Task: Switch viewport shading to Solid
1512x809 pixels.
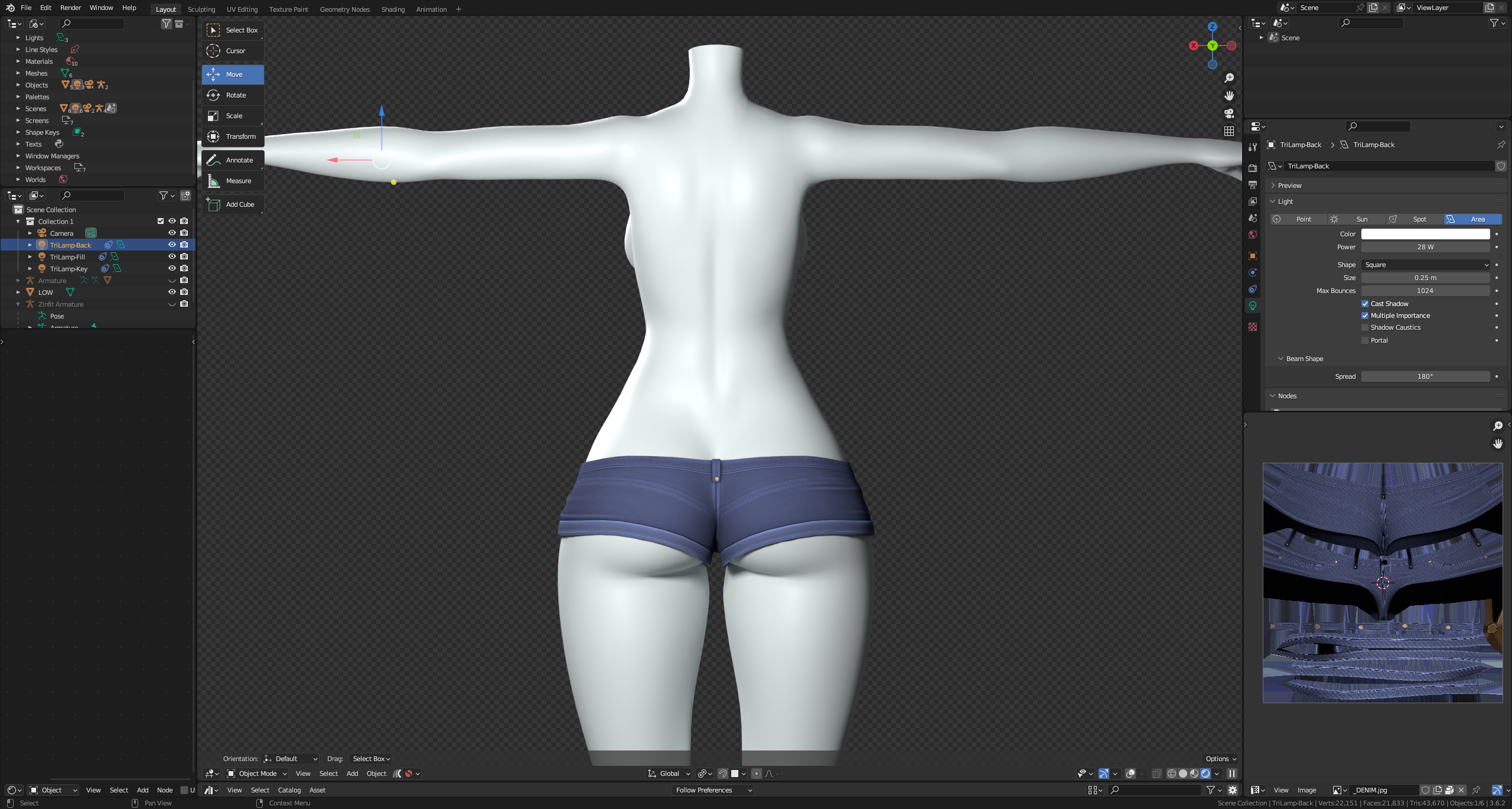Action: pyautogui.click(x=1183, y=774)
